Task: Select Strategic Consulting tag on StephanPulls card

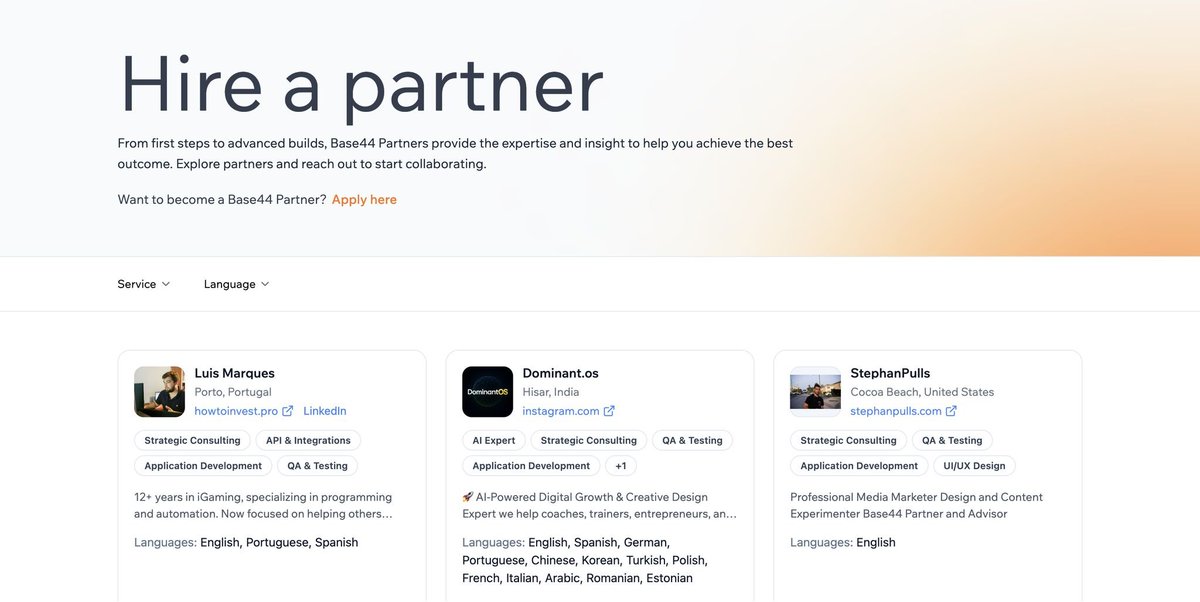Action: tap(848, 440)
